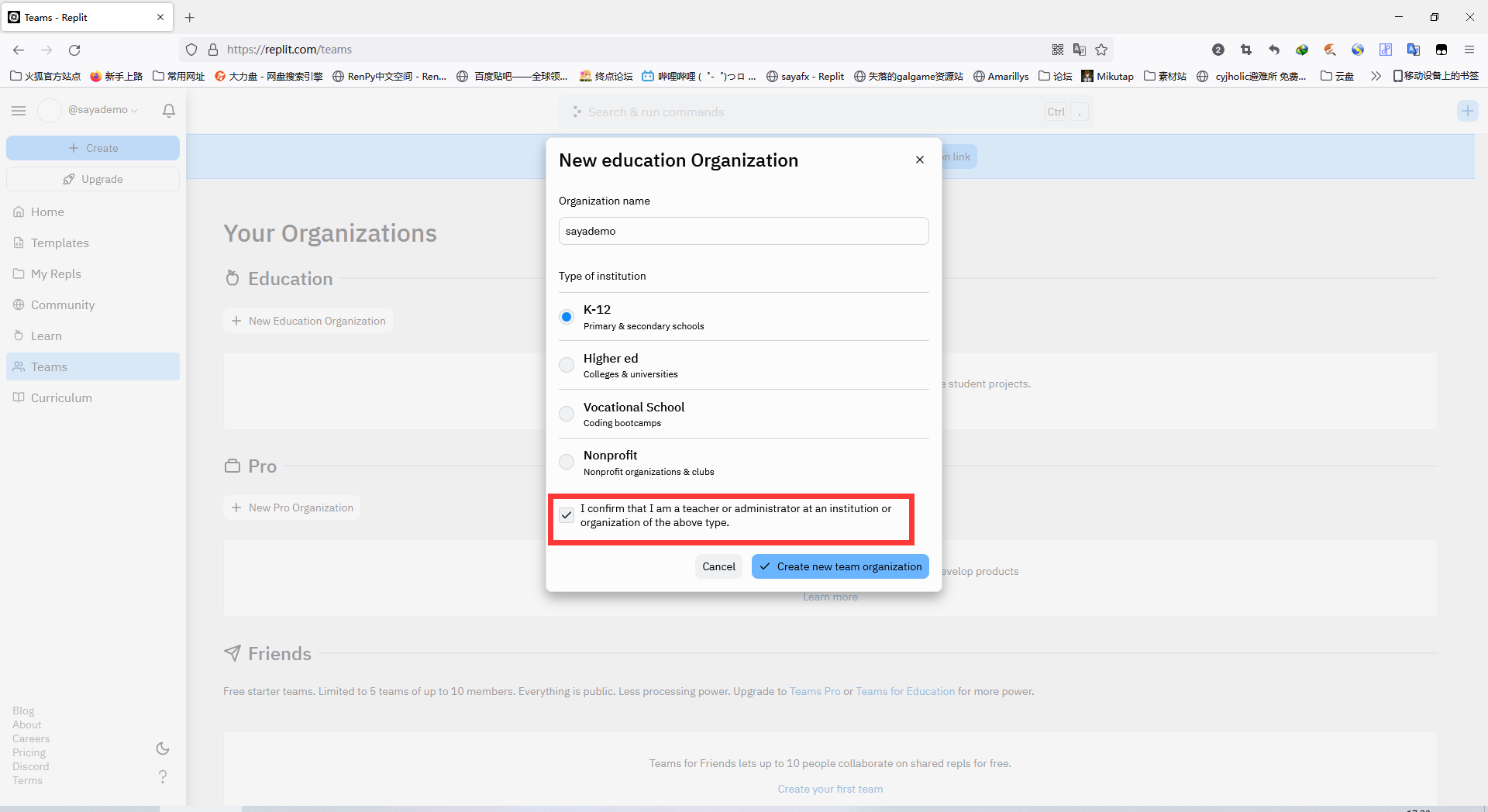Click the Teams for Education link

(x=905, y=691)
